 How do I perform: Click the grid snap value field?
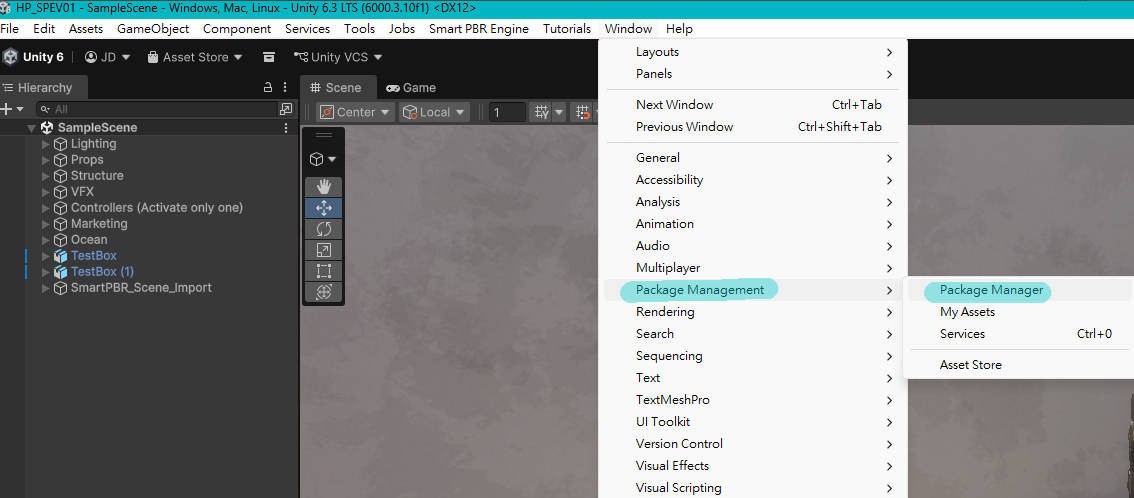[508, 112]
